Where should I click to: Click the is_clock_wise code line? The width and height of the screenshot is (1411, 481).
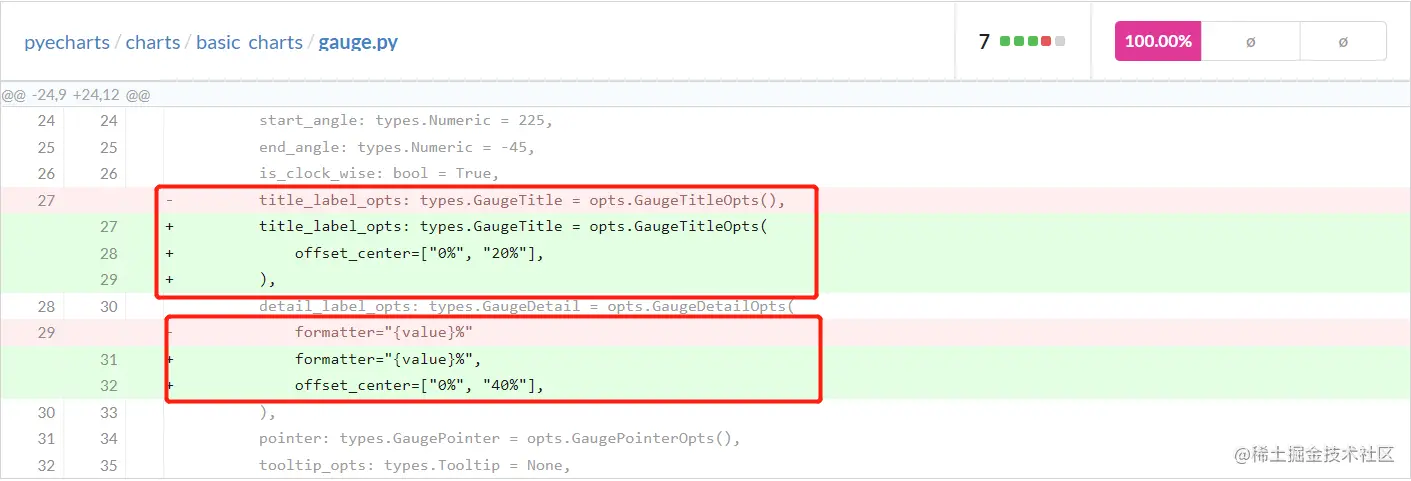(379, 173)
